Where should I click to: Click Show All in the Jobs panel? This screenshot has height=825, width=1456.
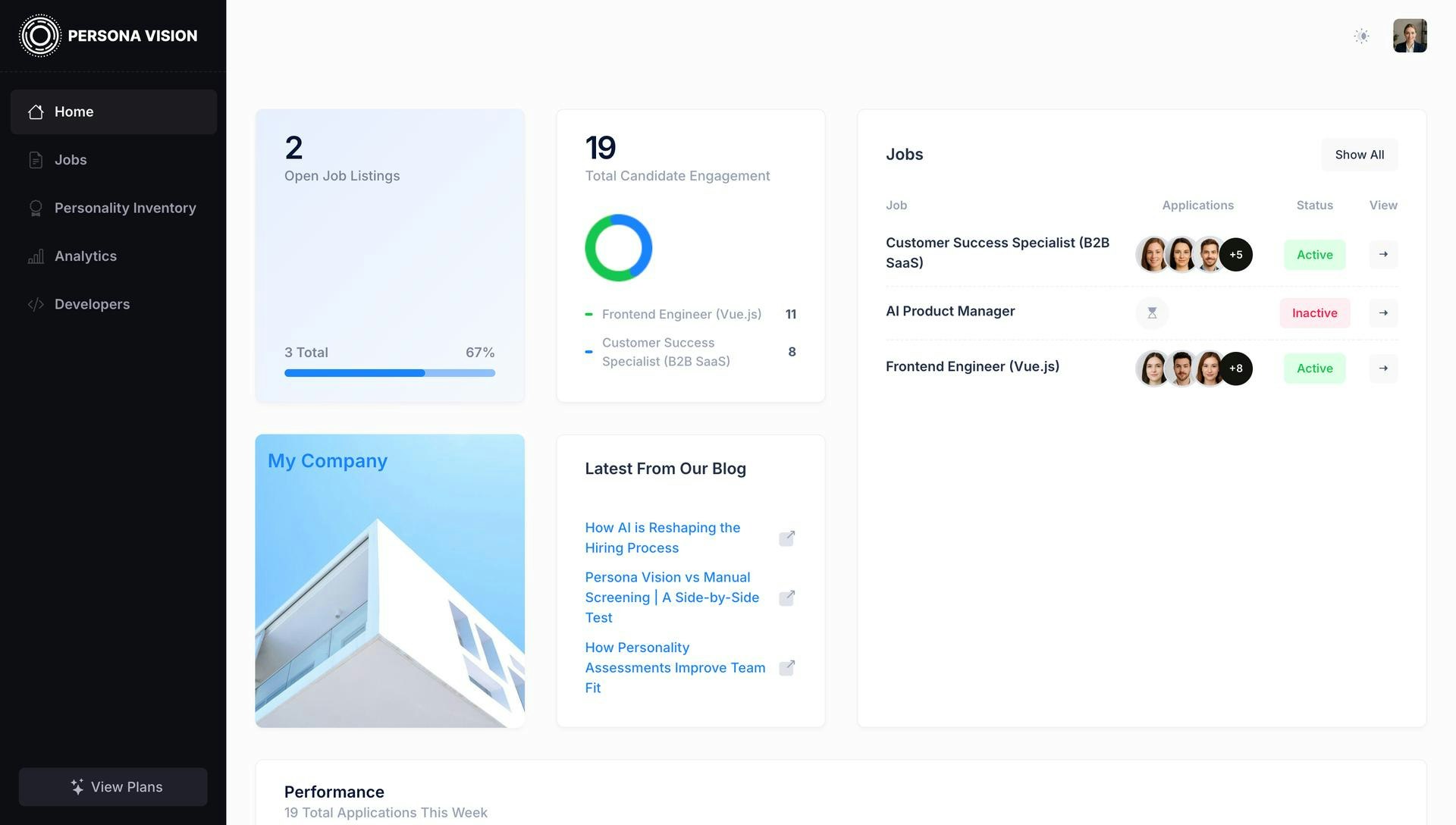1359,155
